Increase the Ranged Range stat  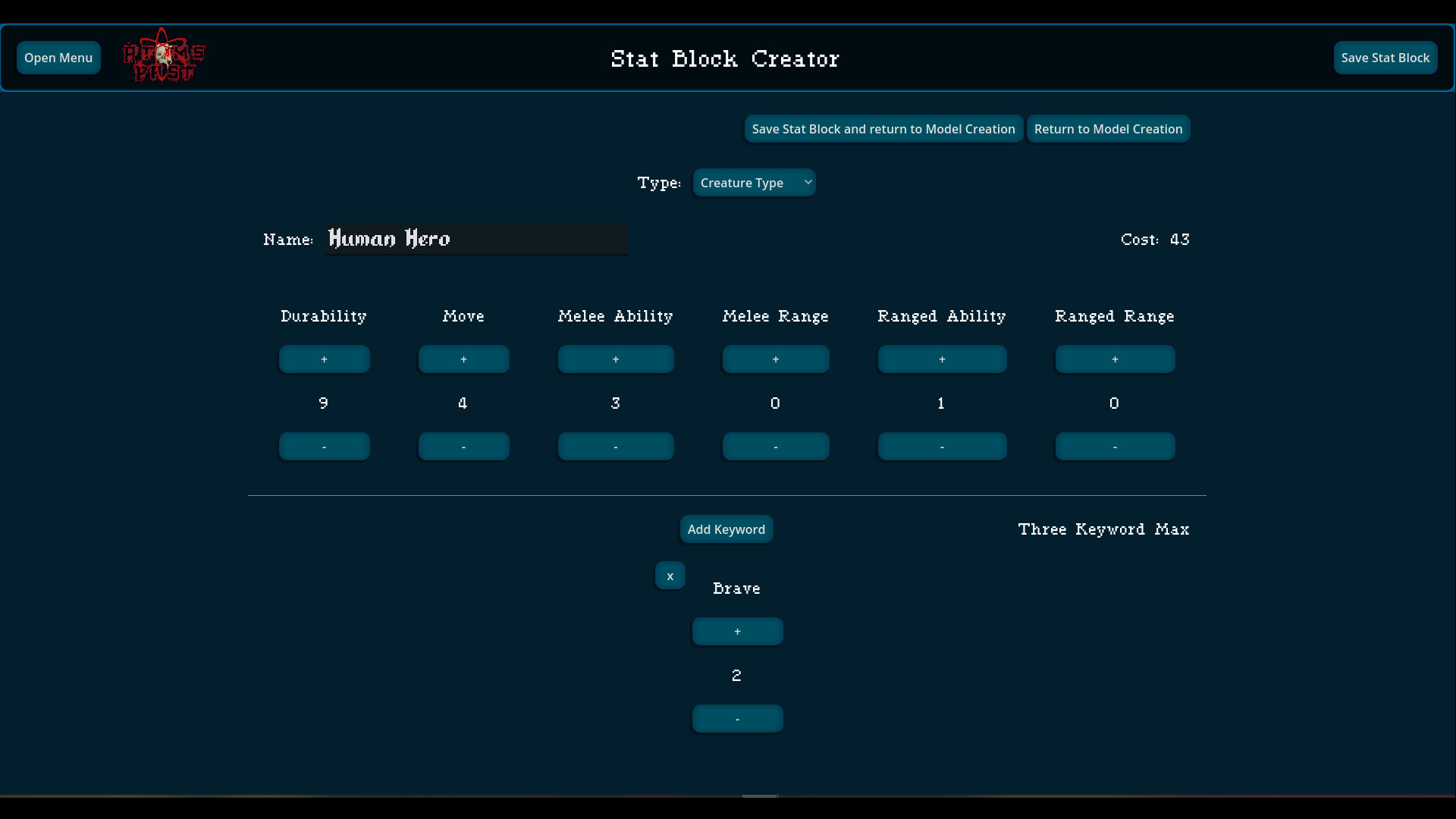pyautogui.click(x=1114, y=359)
